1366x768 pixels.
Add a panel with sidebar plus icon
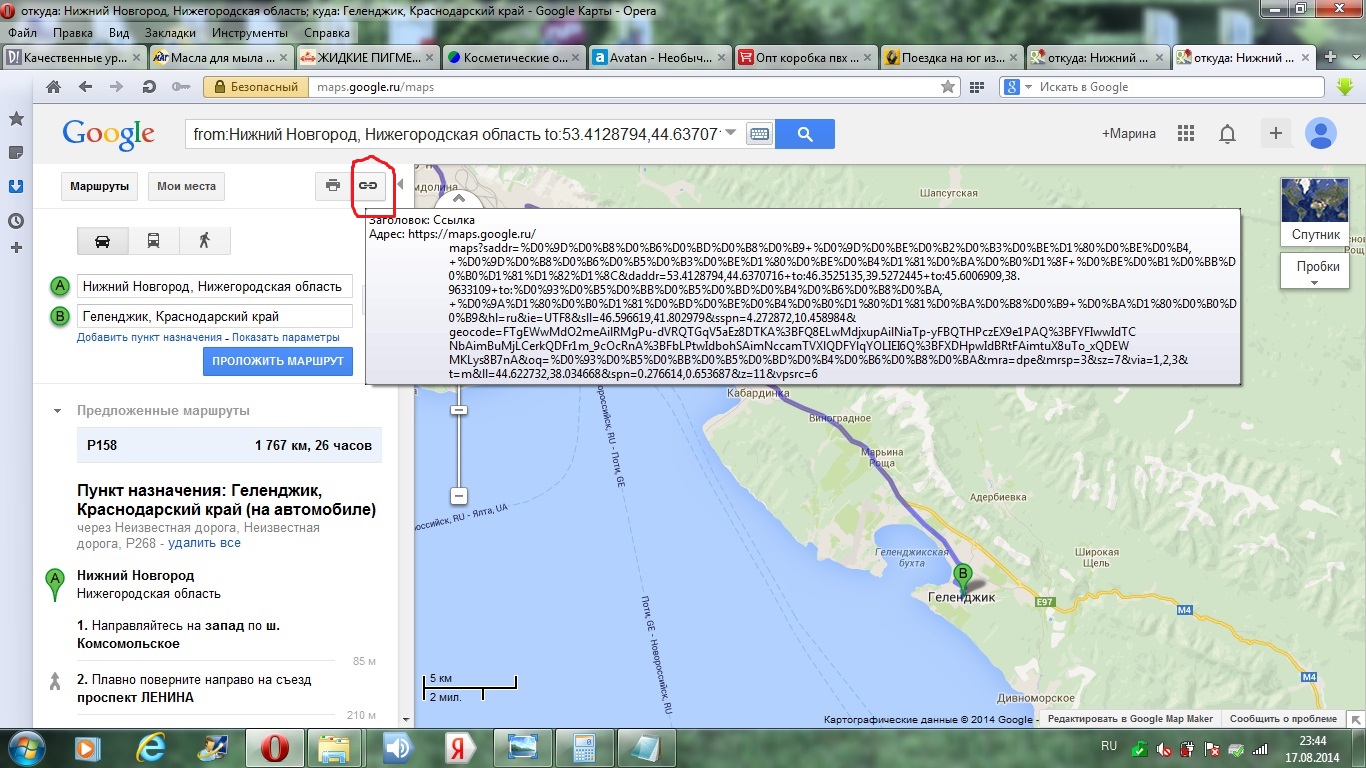tap(16, 247)
